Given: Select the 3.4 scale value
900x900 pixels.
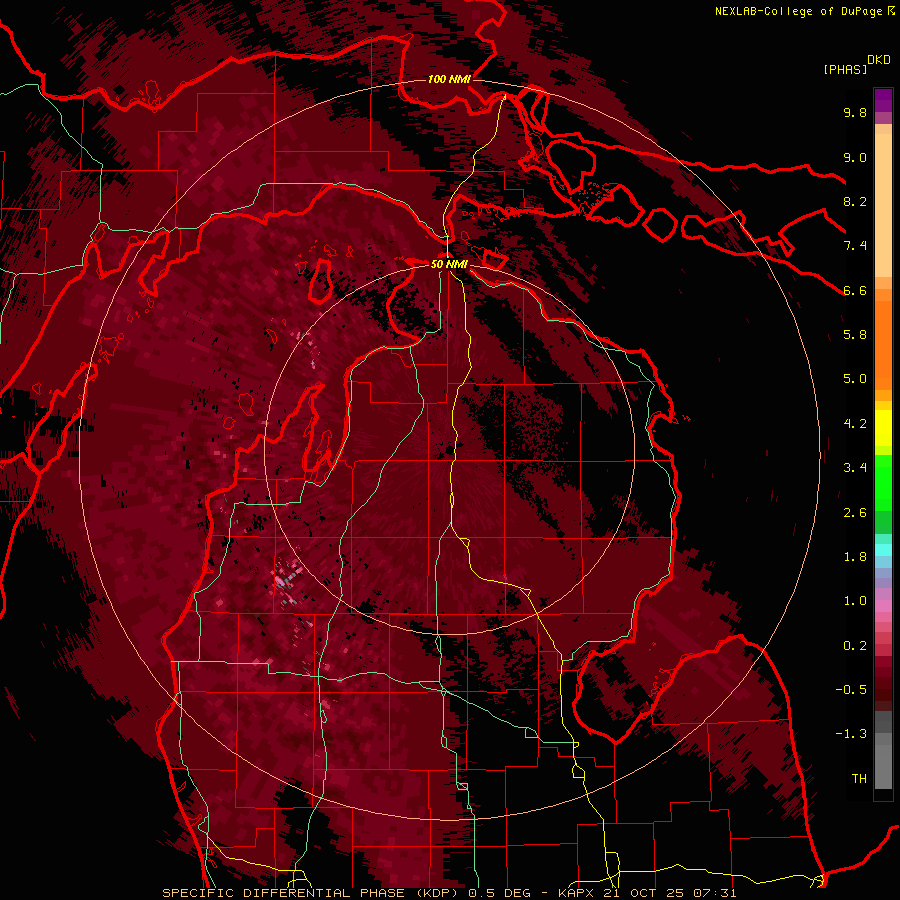Looking at the screenshot, I should coord(855,468).
